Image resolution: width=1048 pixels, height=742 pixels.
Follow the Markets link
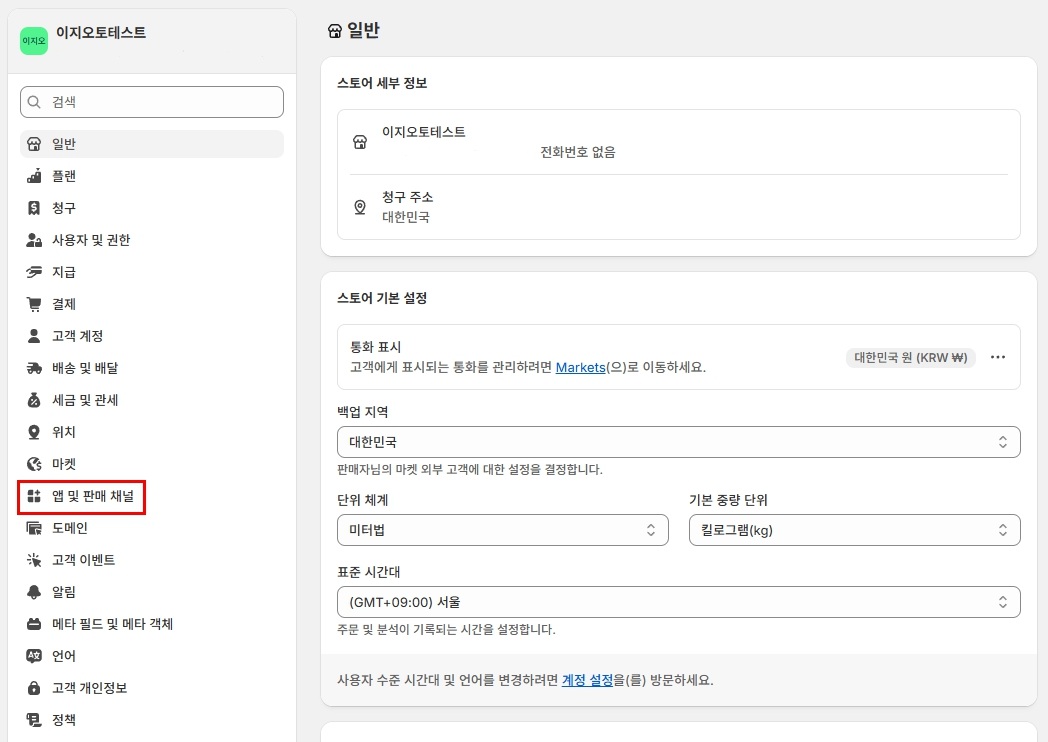tap(580, 367)
